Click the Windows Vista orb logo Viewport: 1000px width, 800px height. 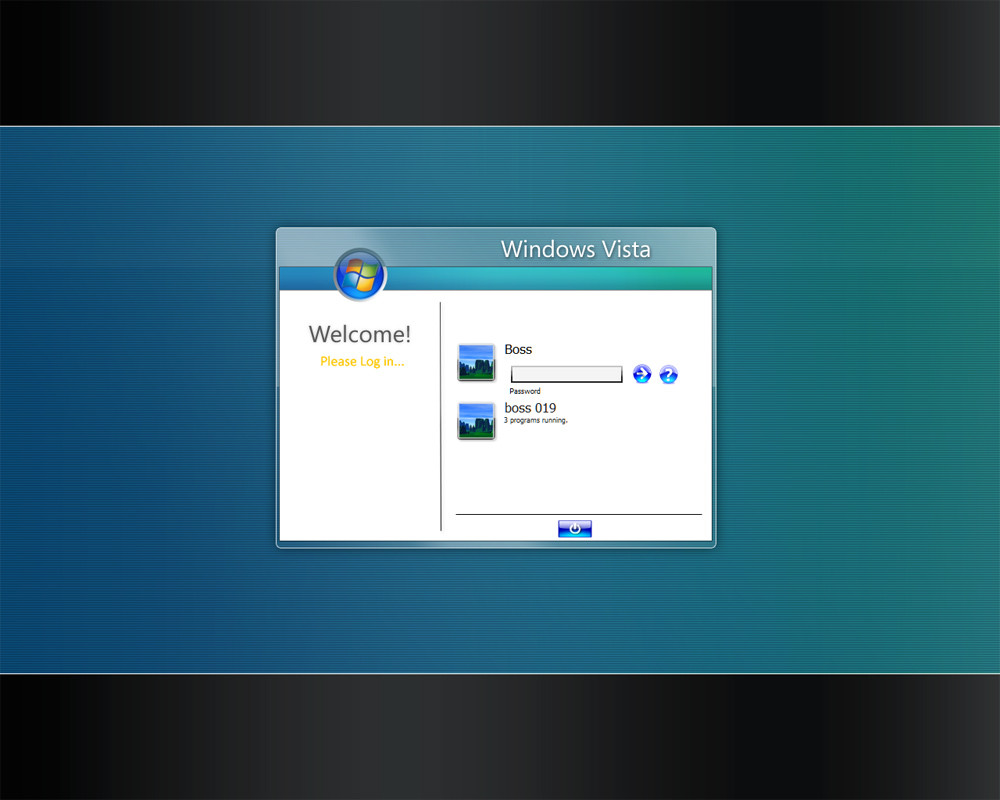pos(360,274)
